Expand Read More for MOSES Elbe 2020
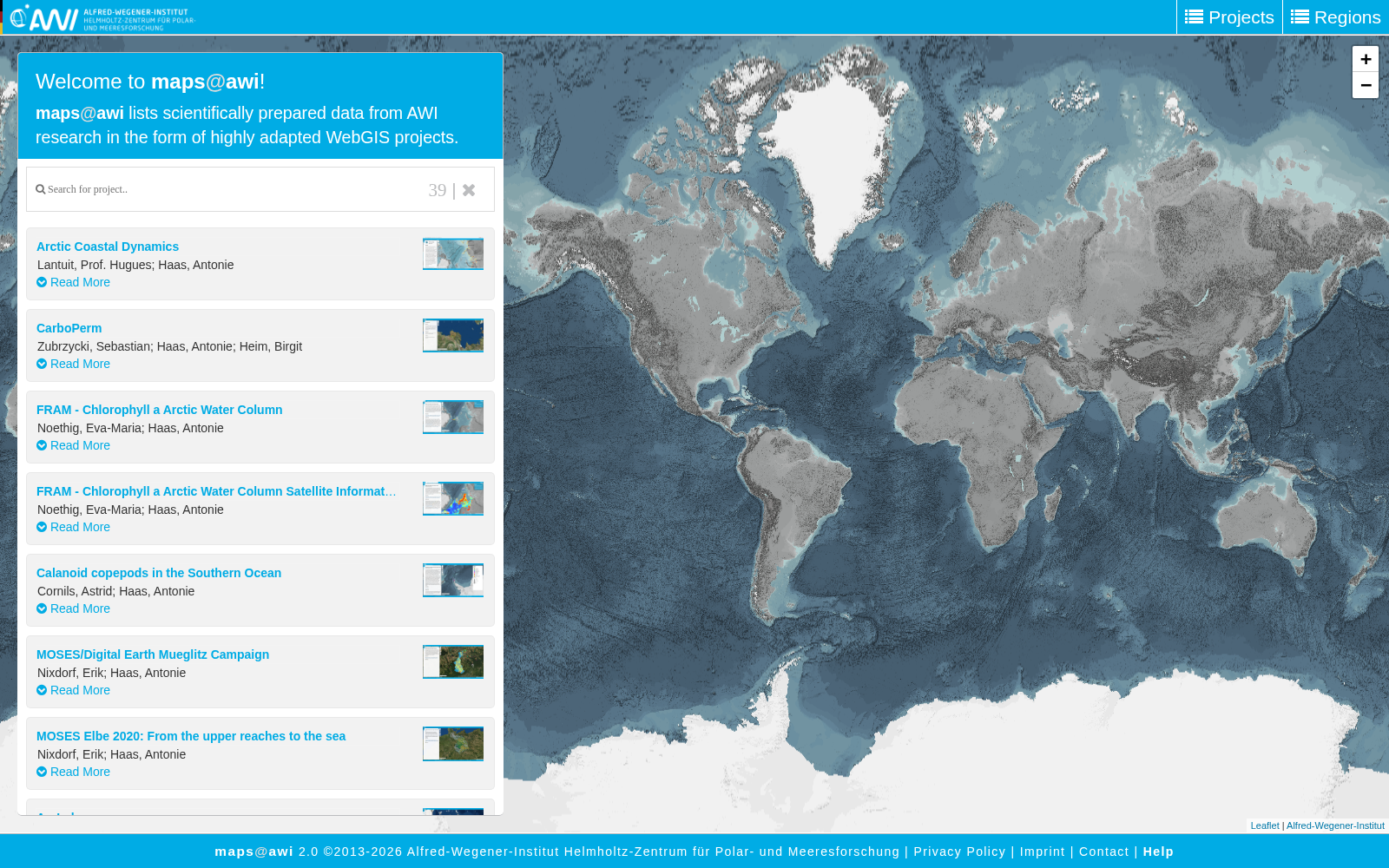 (74, 772)
